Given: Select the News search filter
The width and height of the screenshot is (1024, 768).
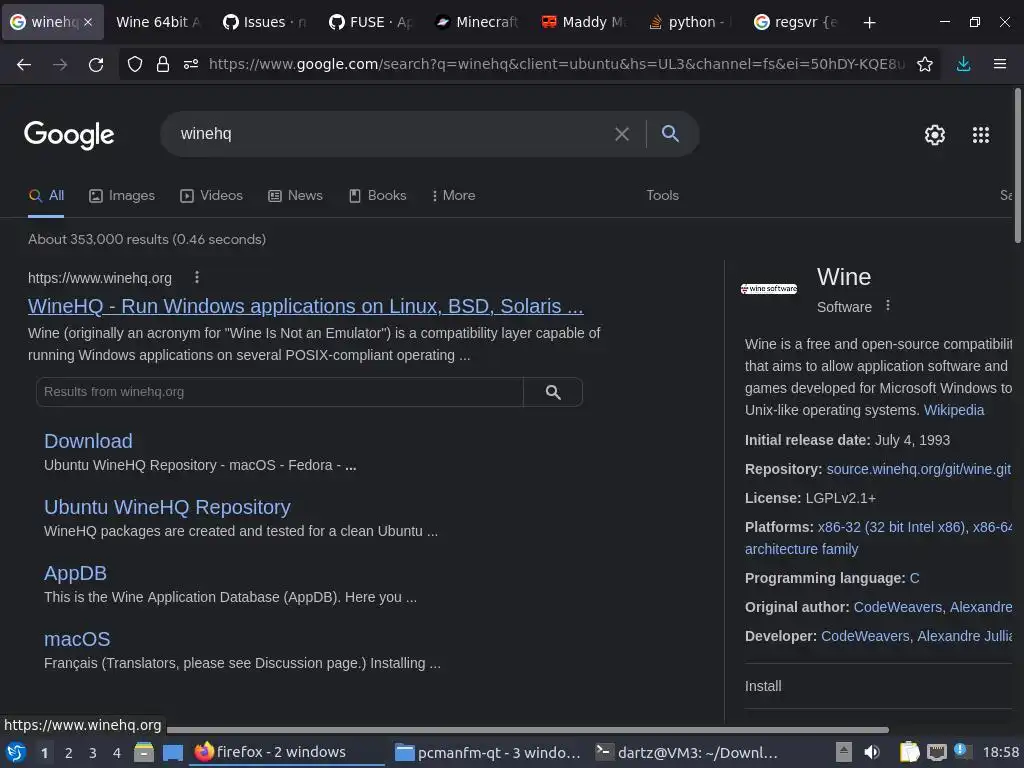Looking at the screenshot, I should [x=295, y=195].
